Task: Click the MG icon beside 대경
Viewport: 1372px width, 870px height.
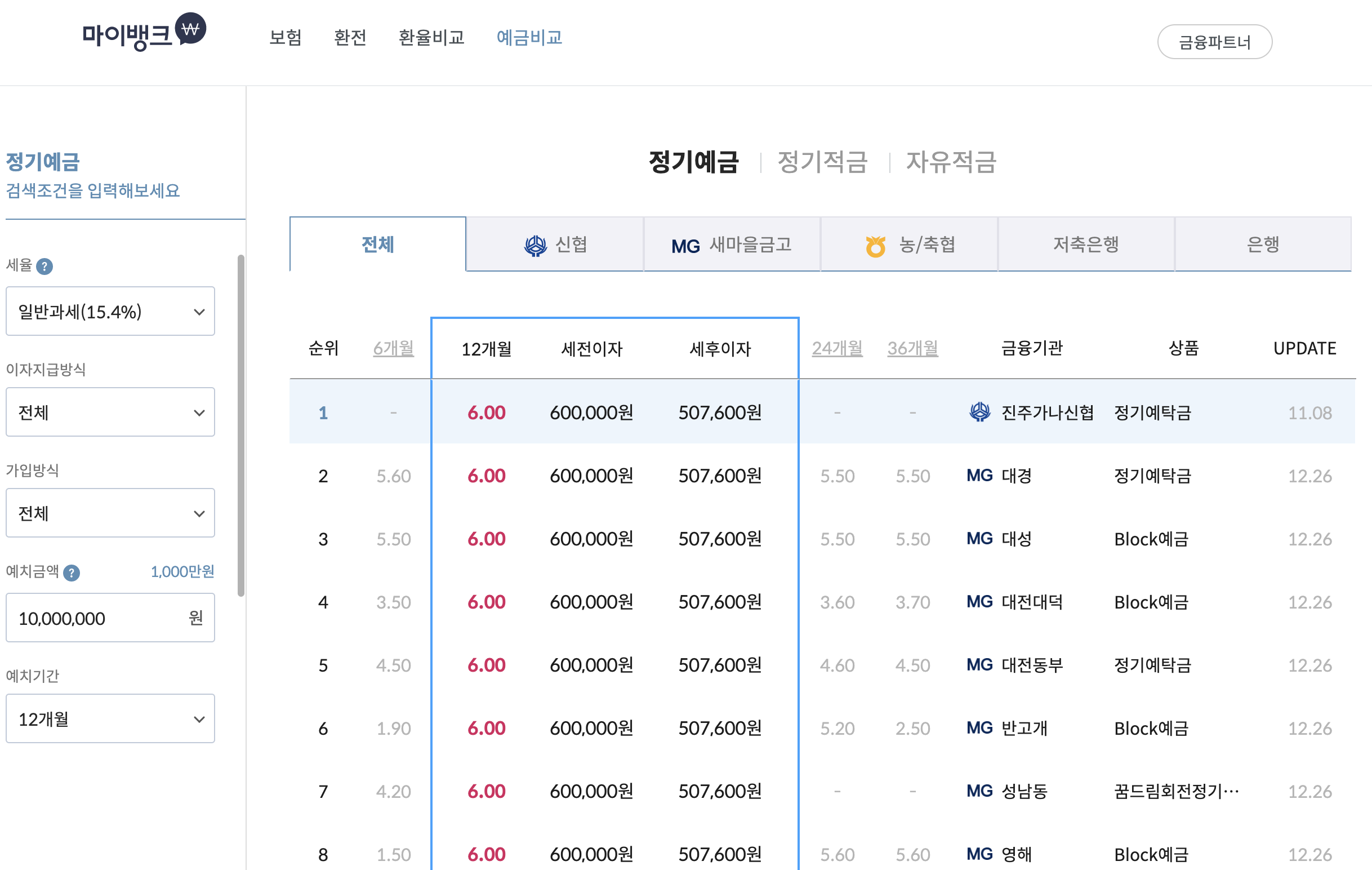Action: click(979, 476)
